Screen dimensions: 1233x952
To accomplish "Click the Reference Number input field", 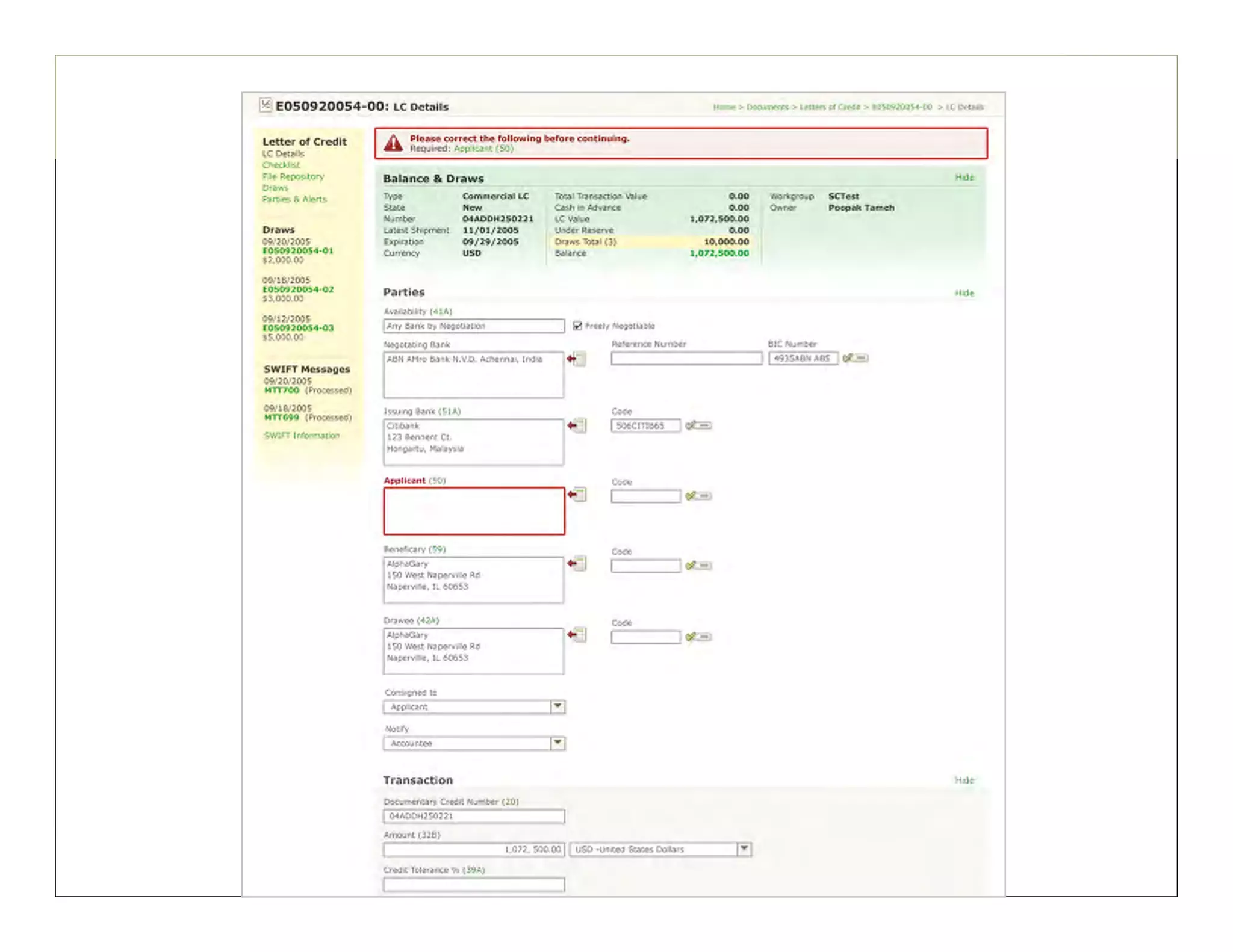I will point(686,359).
